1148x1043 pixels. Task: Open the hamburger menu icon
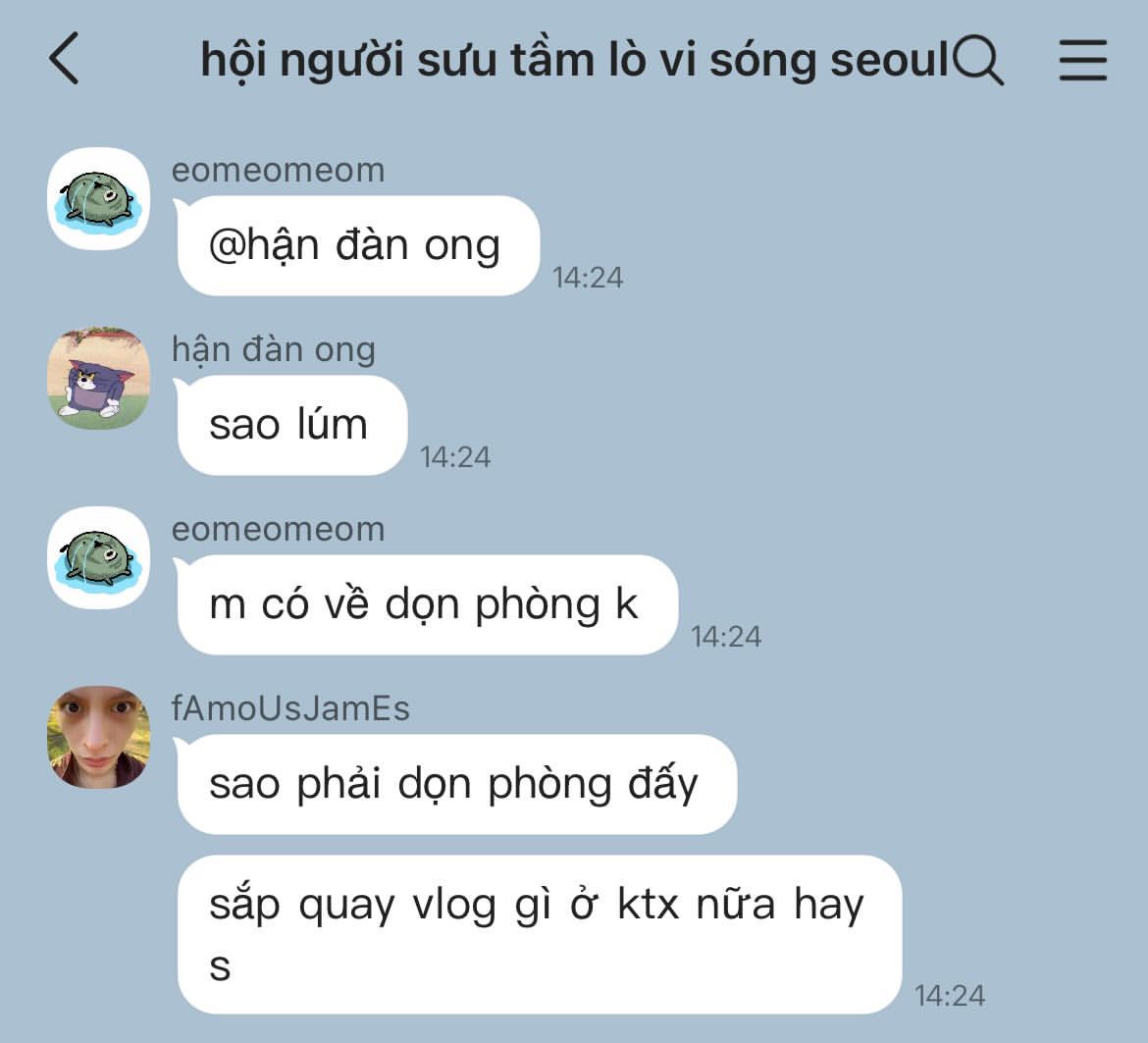pos(1083,59)
